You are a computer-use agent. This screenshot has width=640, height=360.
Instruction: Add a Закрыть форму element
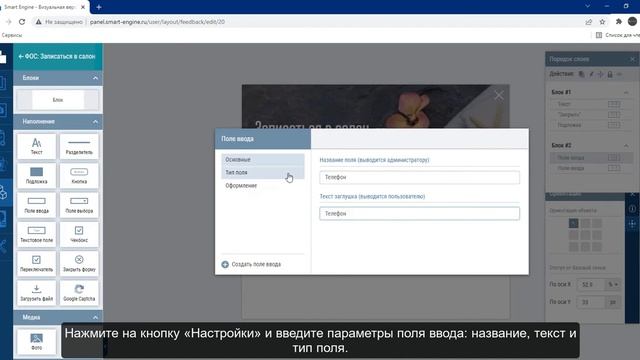(79, 264)
